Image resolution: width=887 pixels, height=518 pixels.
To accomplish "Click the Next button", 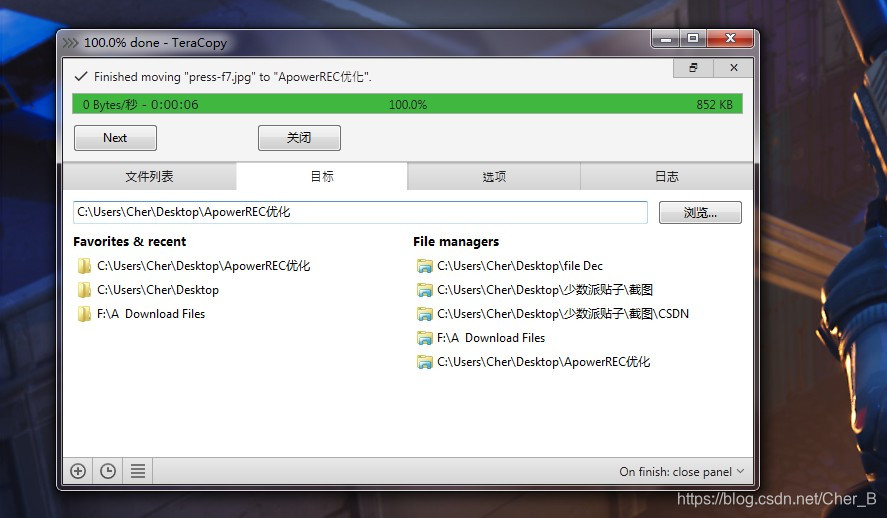I will click(115, 138).
